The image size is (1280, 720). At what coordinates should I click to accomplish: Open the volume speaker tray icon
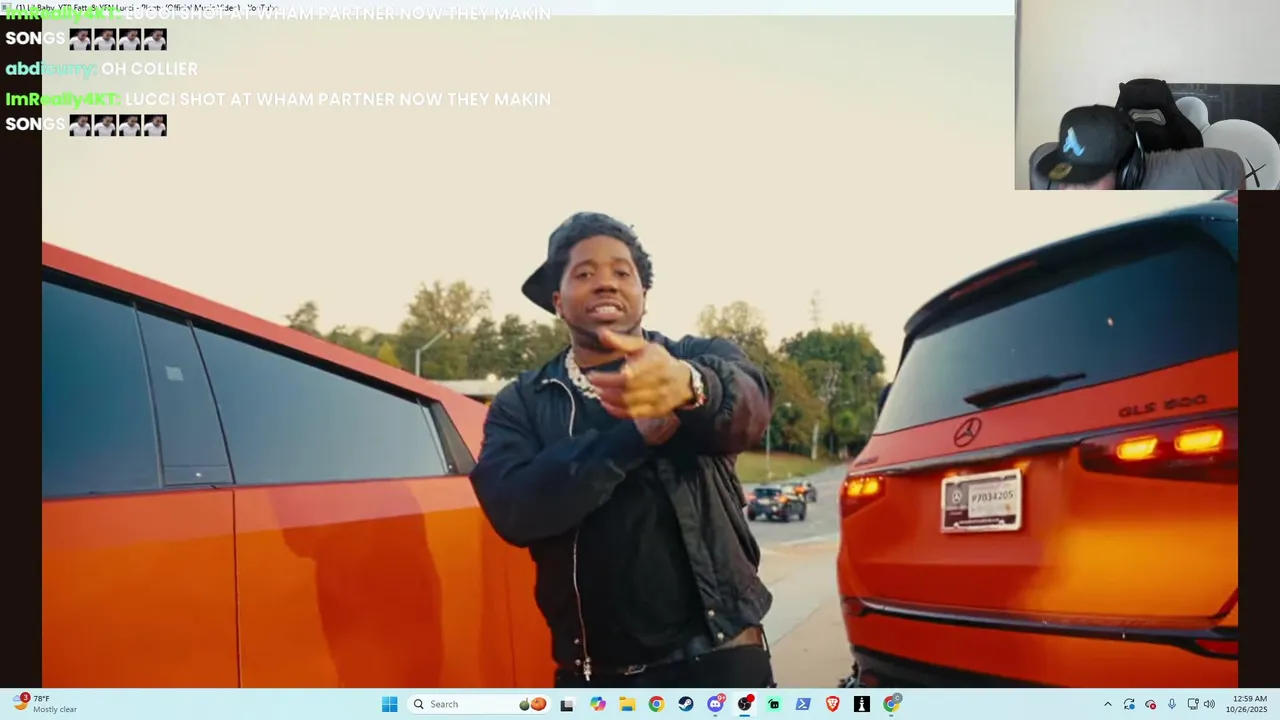click(x=1209, y=704)
